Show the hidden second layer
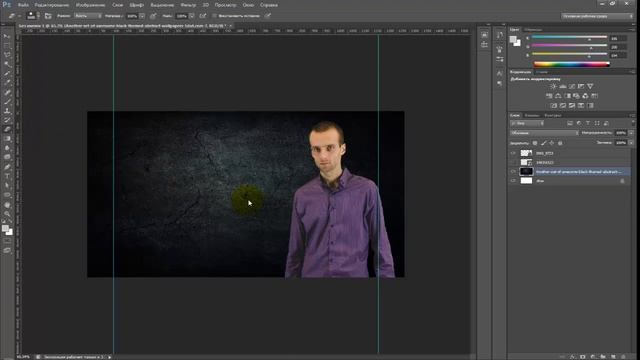This screenshot has width=640, height=360. coord(513,162)
